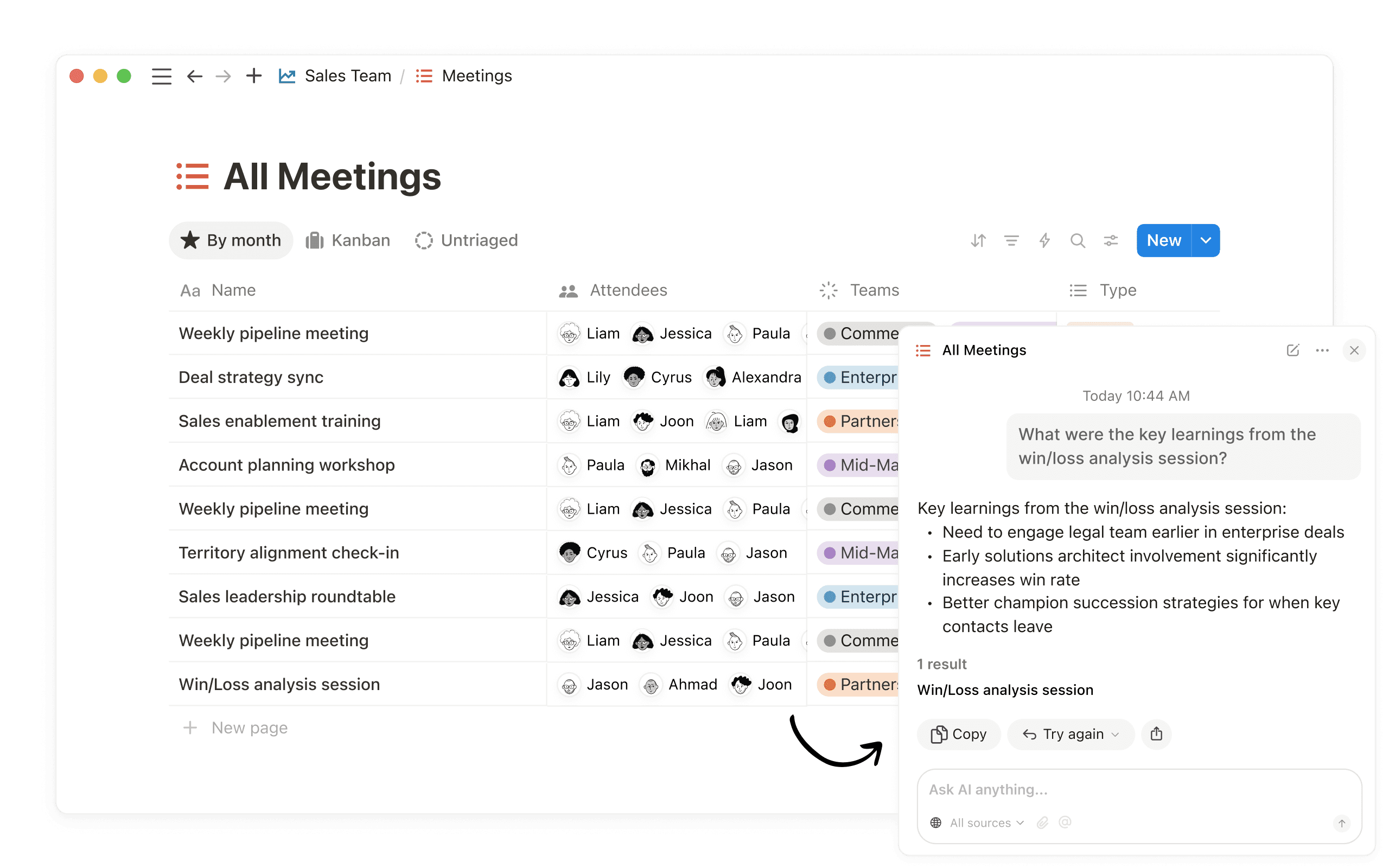Navigate to Sales Team in the breadcrumb
This screenshot has width=1389, height=868.
pyautogui.click(x=347, y=75)
